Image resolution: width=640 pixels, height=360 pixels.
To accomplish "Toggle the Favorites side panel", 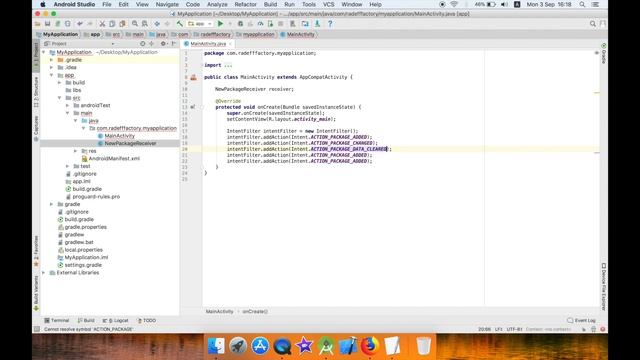I will tap(36, 250).
